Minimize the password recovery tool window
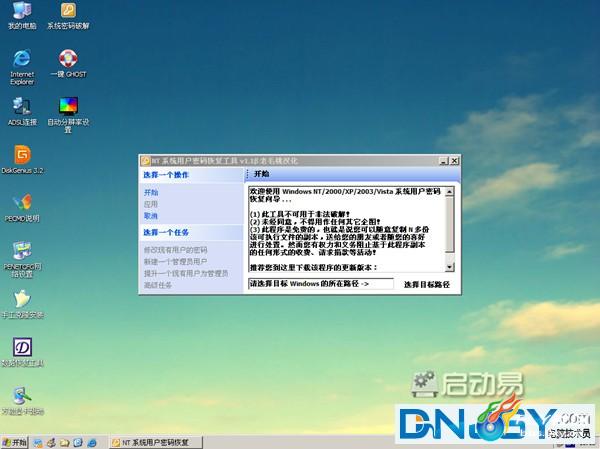The width and height of the screenshot is (600, 449). point(443,161)
